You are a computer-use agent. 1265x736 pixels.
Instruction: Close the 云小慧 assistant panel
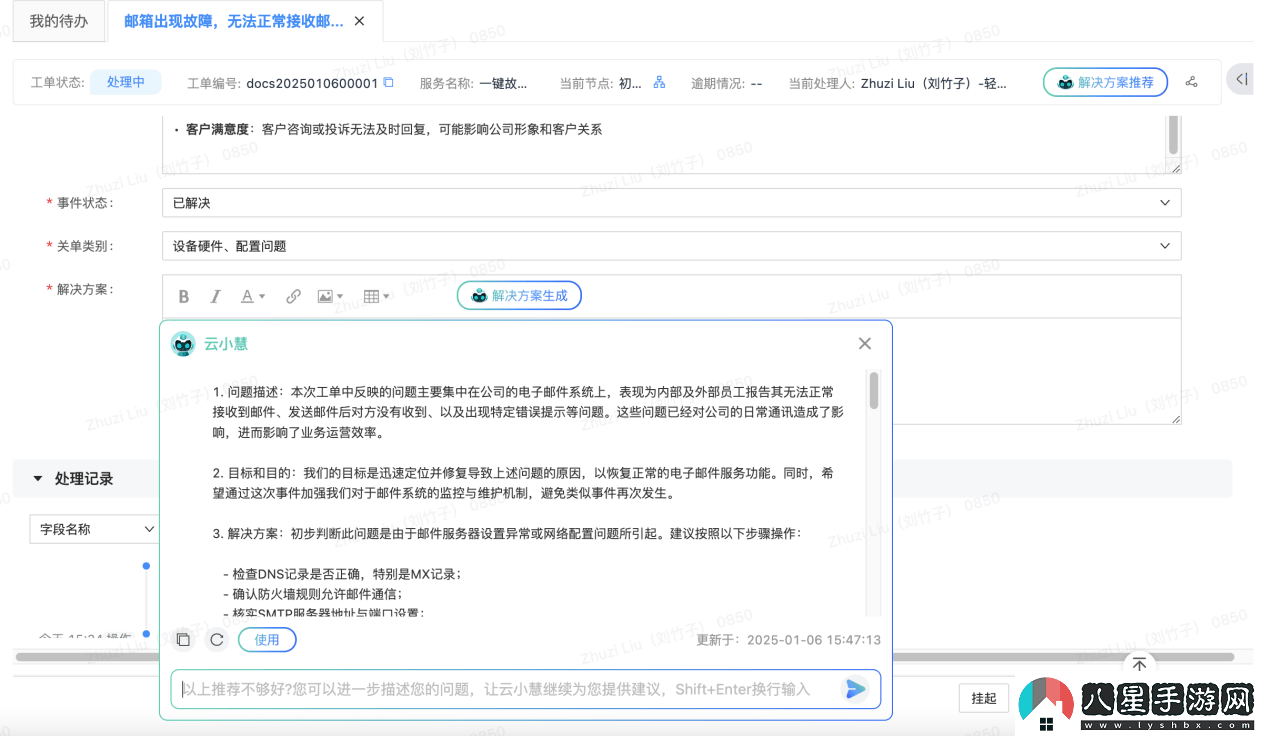[865, 343]
